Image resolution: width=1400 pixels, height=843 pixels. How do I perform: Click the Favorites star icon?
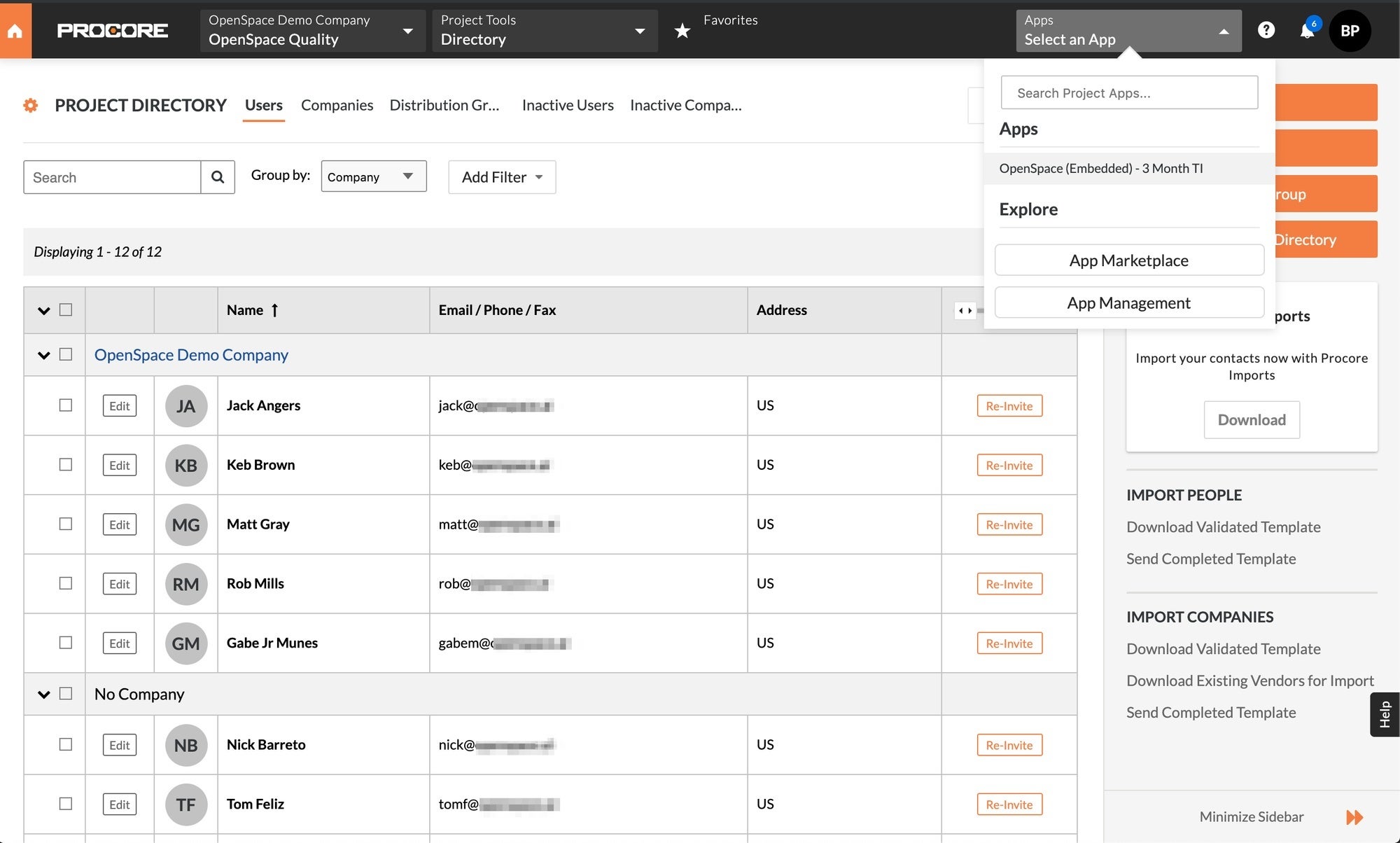pyautogui.click(x=682, y=31)
